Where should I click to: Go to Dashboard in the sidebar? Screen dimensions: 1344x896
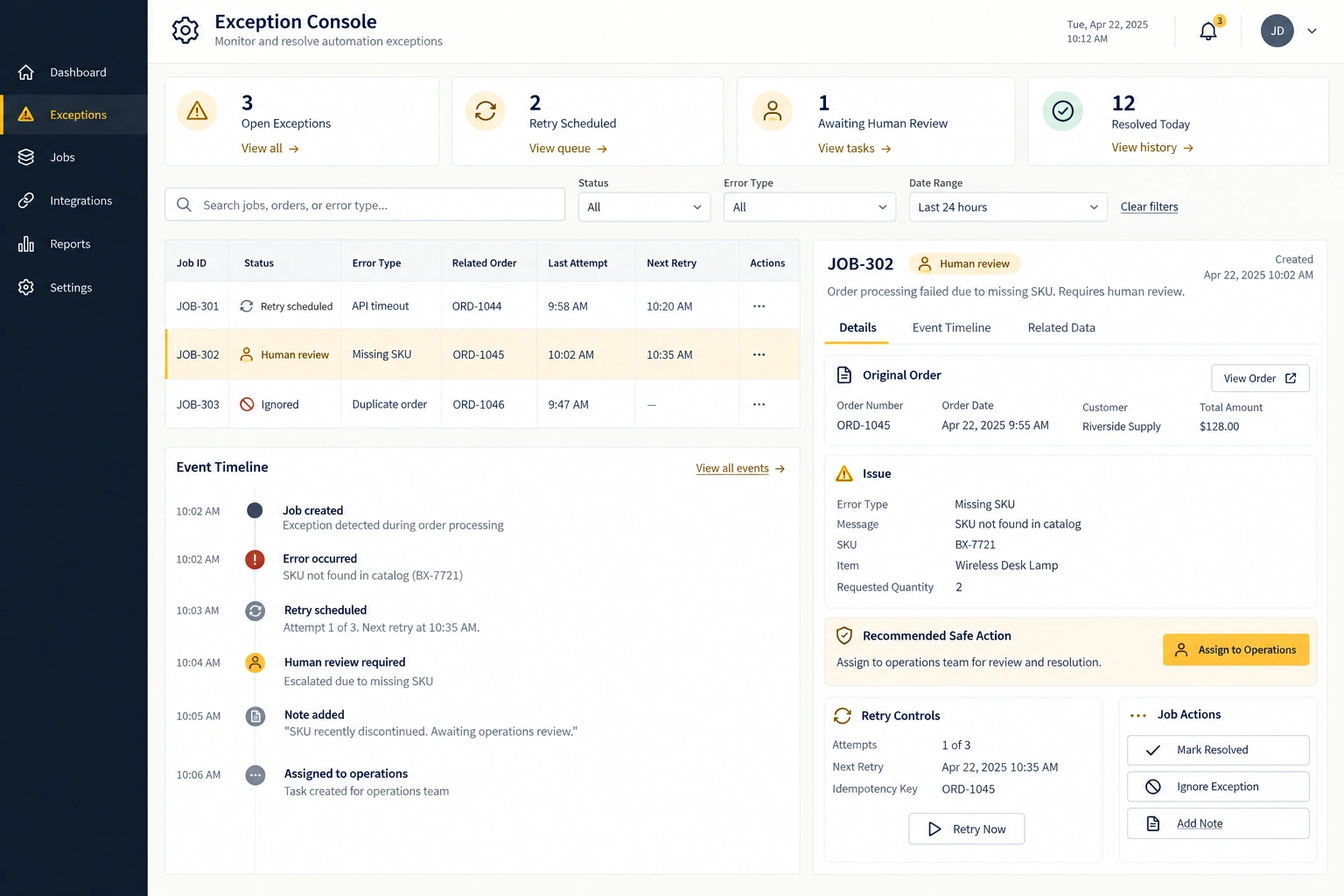click(73, 72)
